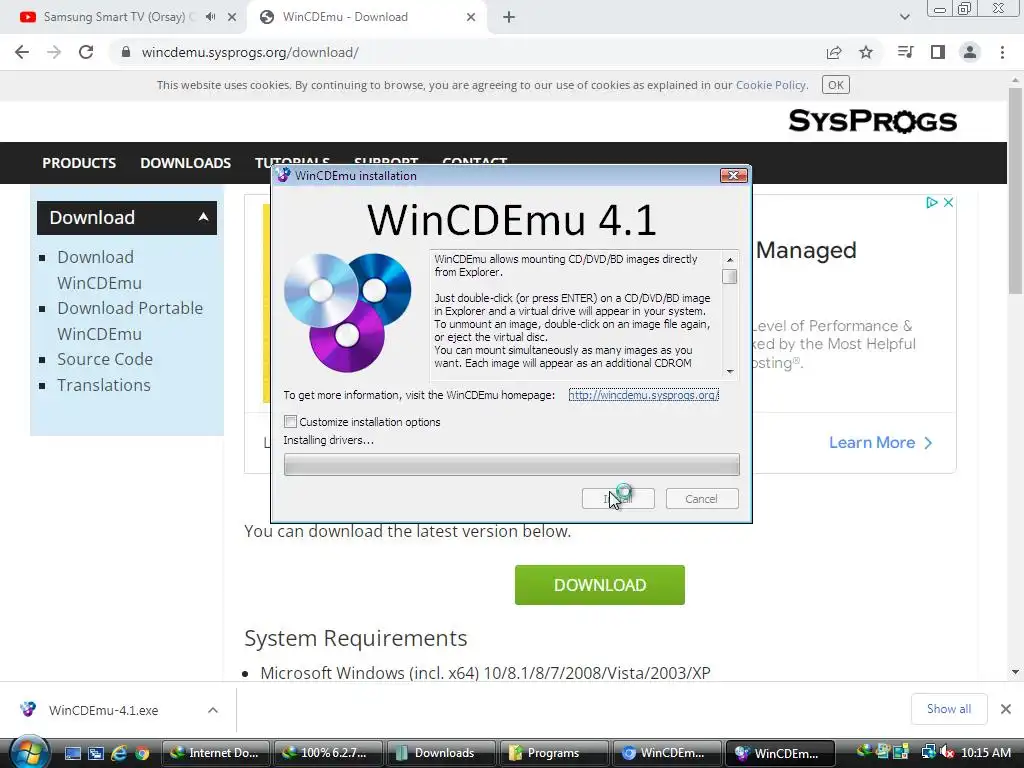Viewport: 1024px width, 768px height.
Task: Open a new browser tab
Action: (509, 17)
